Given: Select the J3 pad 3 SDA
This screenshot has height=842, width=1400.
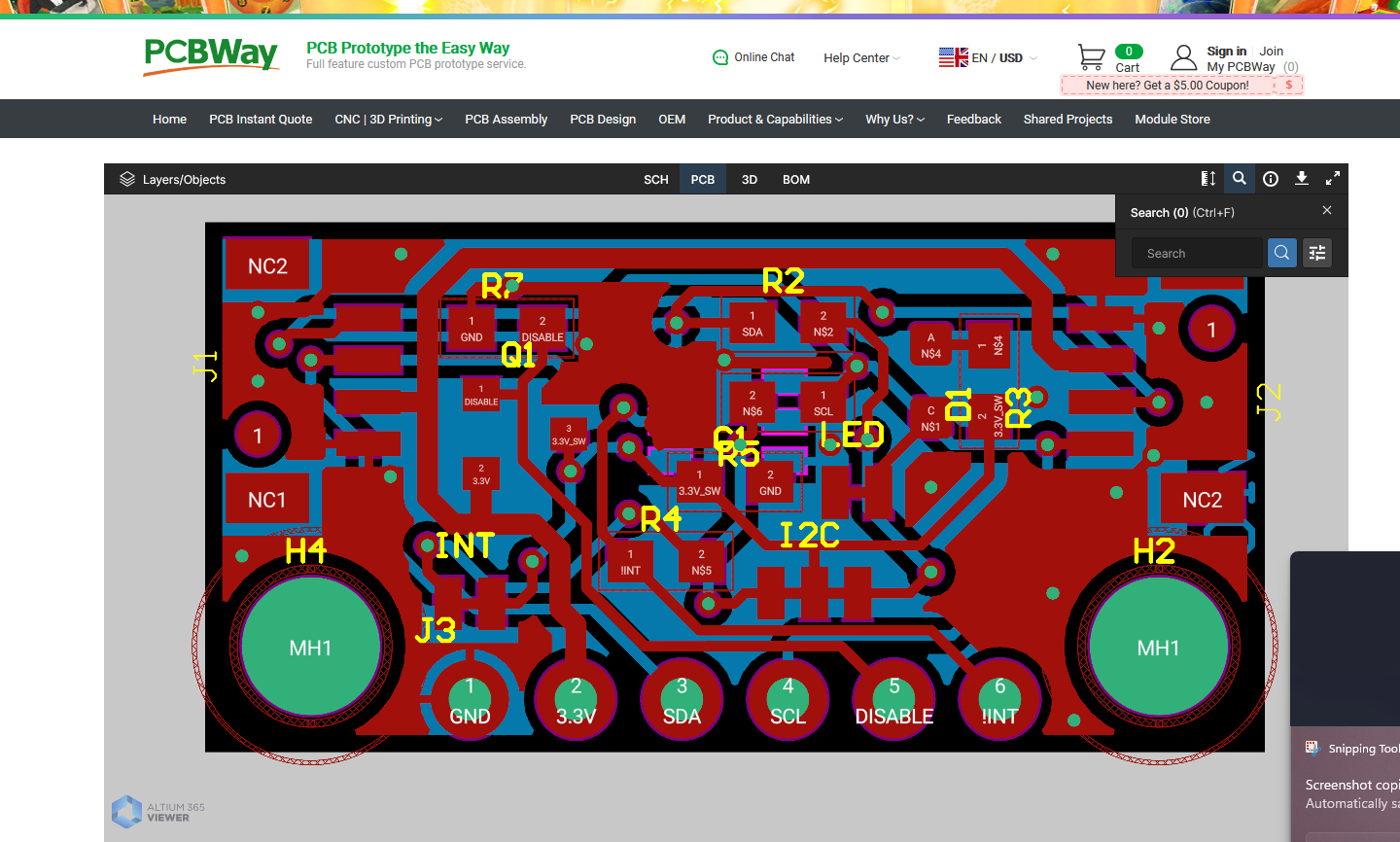Looking at the screenshot, I should pyautogui.click(x=682, y=700).
